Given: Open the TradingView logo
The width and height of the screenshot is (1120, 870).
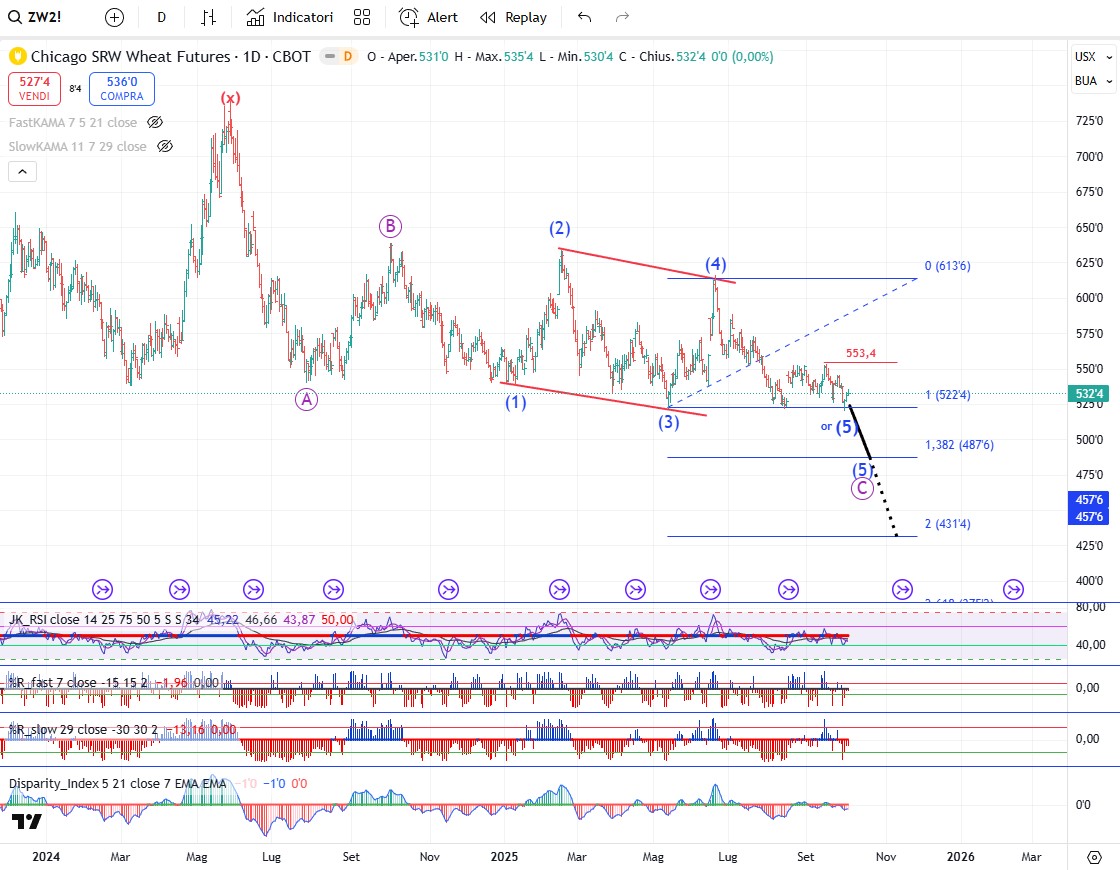Looking at the screenshot, I should pyautogui.click(x=27, y=821).
